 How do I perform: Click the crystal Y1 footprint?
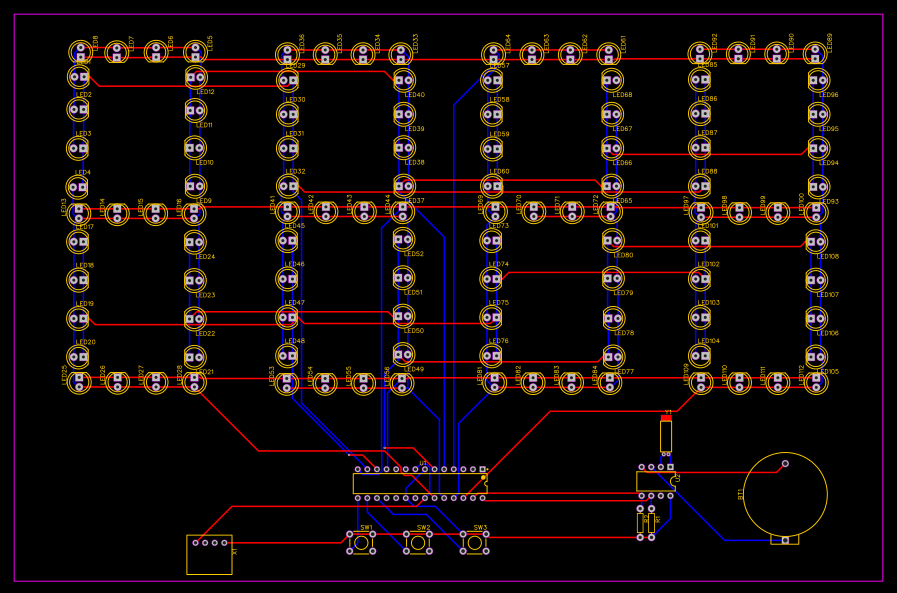665,436
